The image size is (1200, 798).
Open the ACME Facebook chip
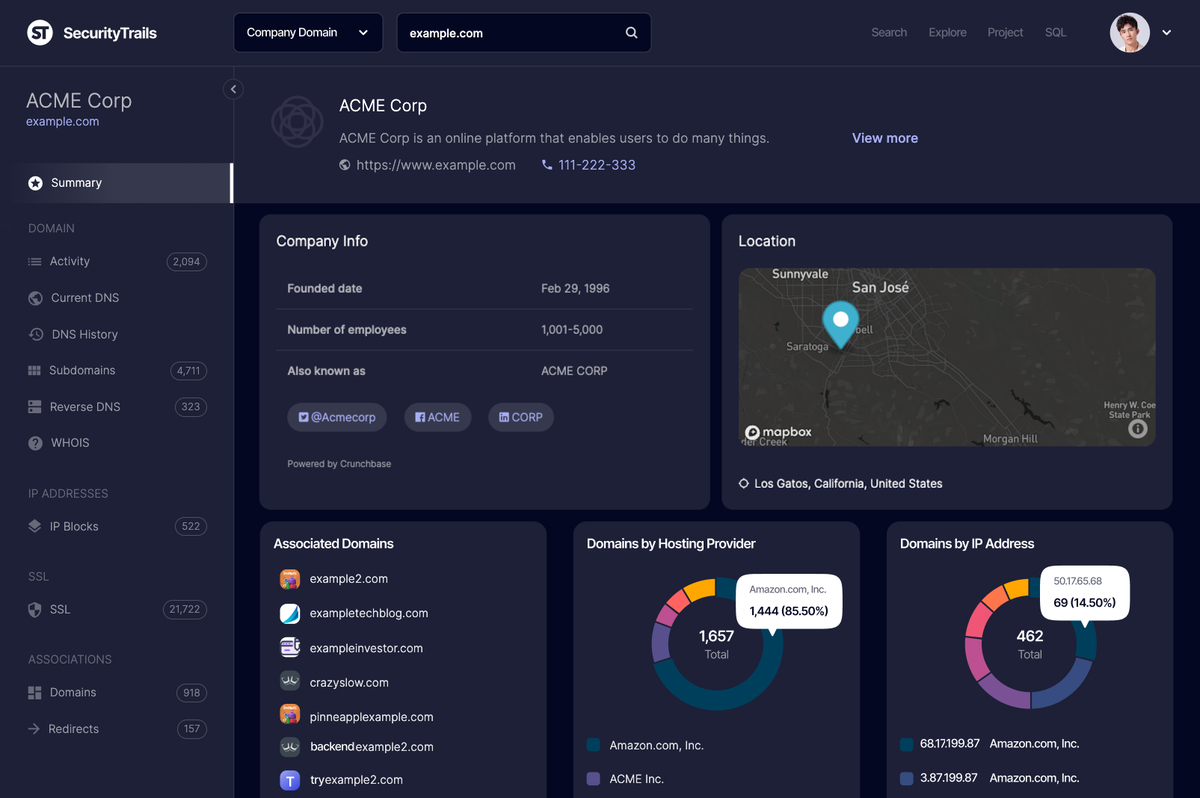(438, 417)
